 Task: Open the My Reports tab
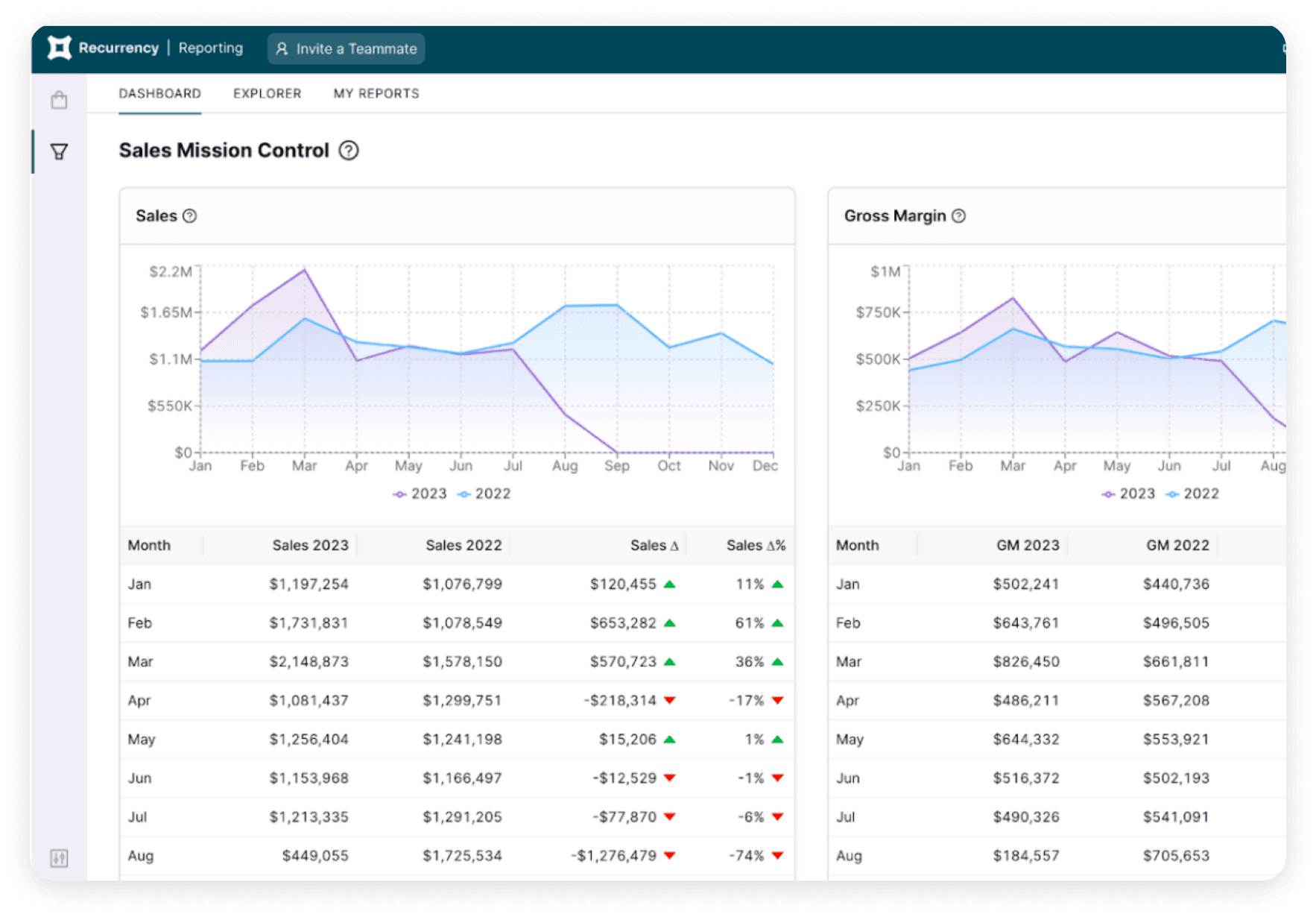376,93
